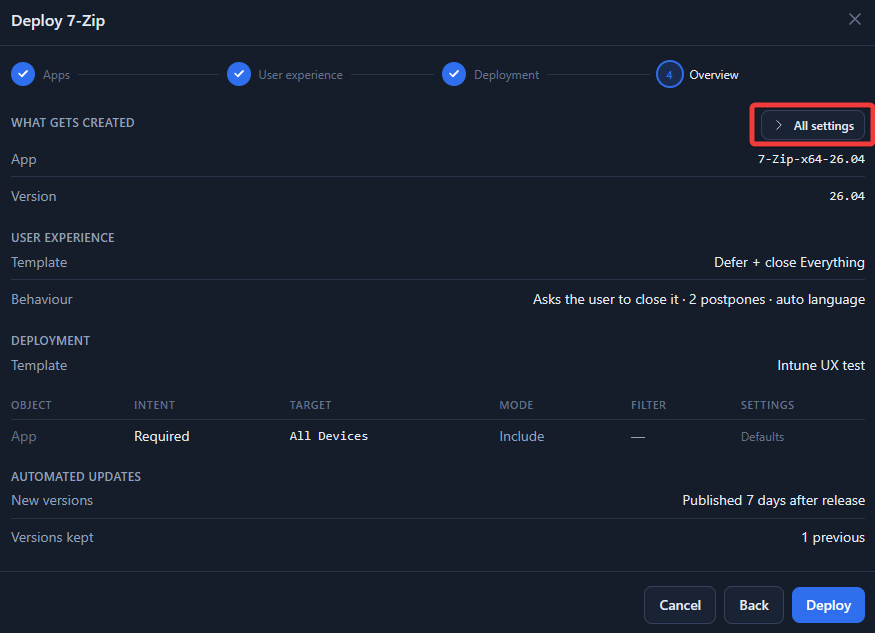Screen dimensions: 875x633
Task: Select the Overview wizard step label
Action: pyautogui.click(x=714, y=75)
